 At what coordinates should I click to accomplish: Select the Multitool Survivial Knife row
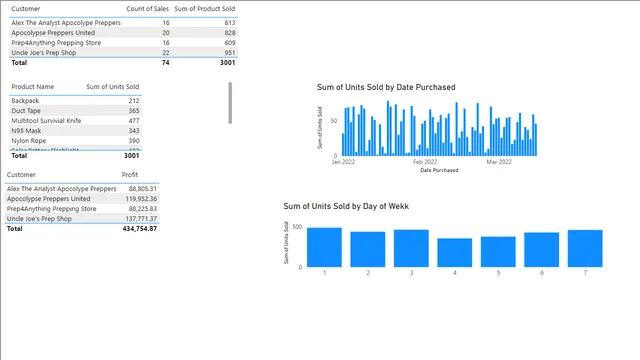[76, 121]
